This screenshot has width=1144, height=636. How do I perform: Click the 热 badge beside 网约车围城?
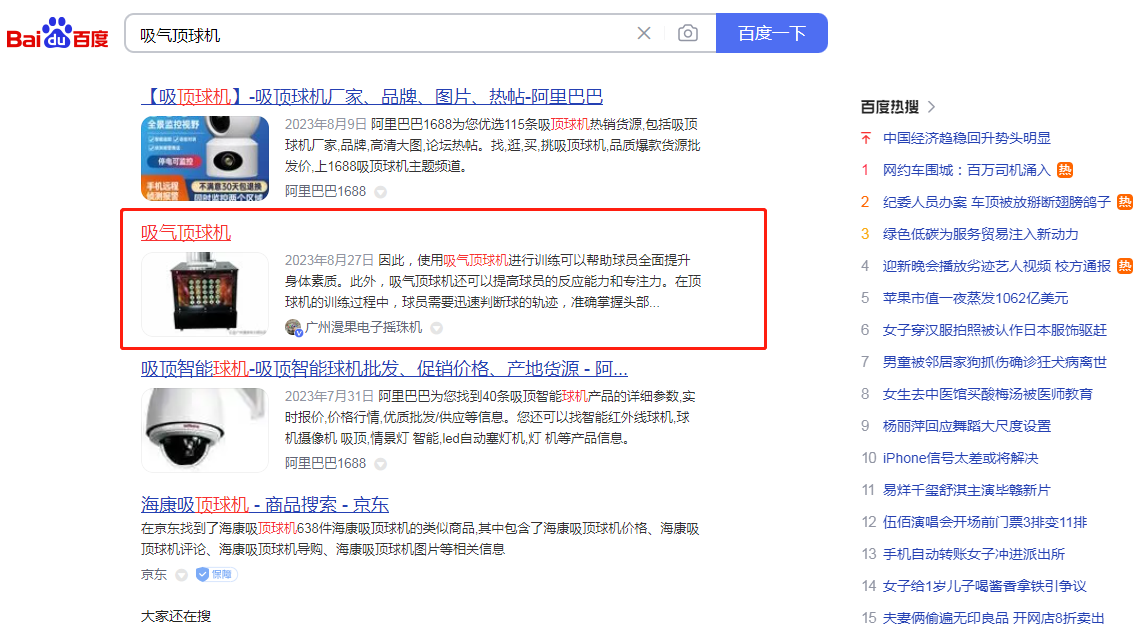click(1065, 170)
